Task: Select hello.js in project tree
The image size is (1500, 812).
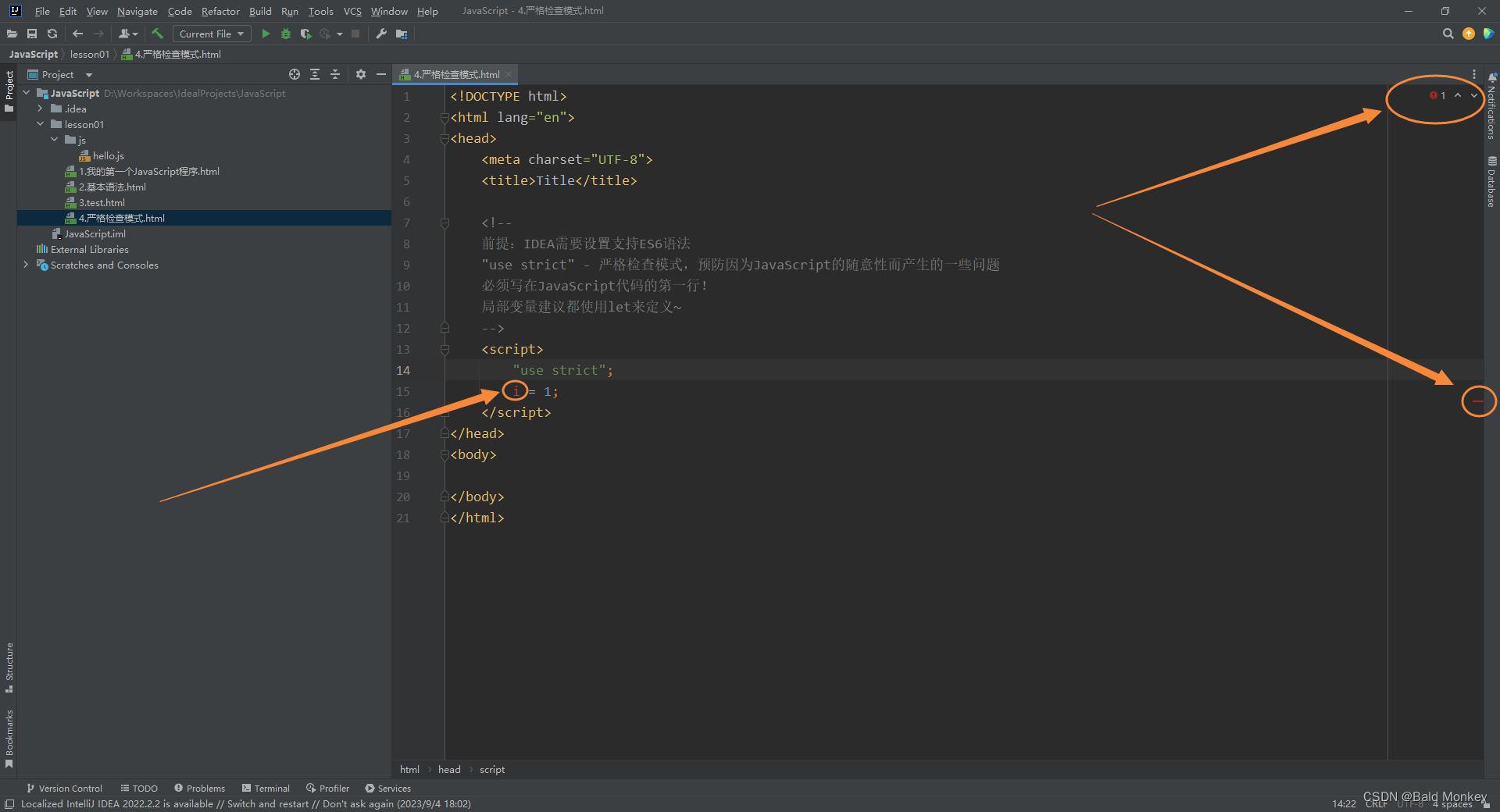Action: tap(102, 155)
